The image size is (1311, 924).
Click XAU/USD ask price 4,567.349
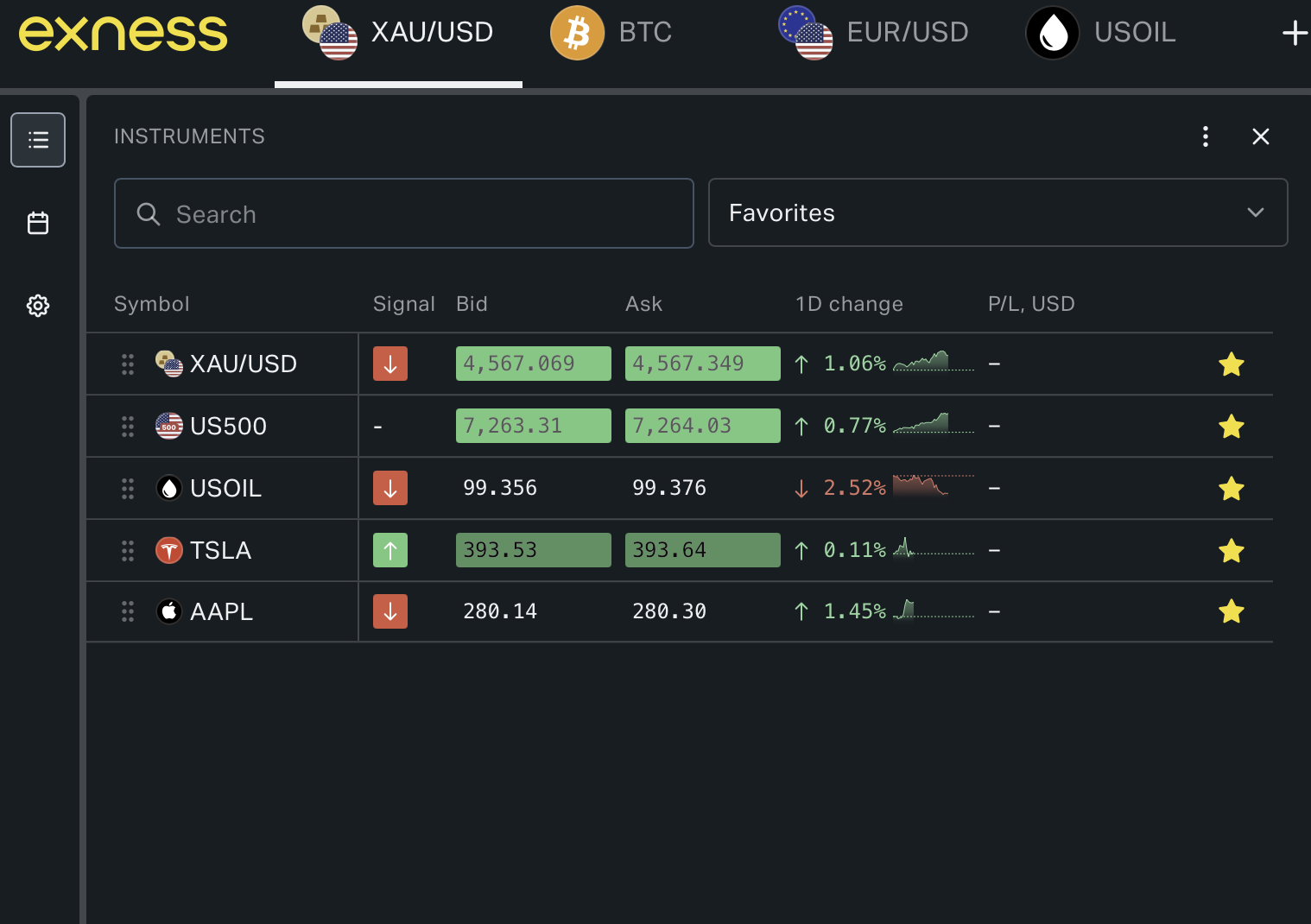703,364
